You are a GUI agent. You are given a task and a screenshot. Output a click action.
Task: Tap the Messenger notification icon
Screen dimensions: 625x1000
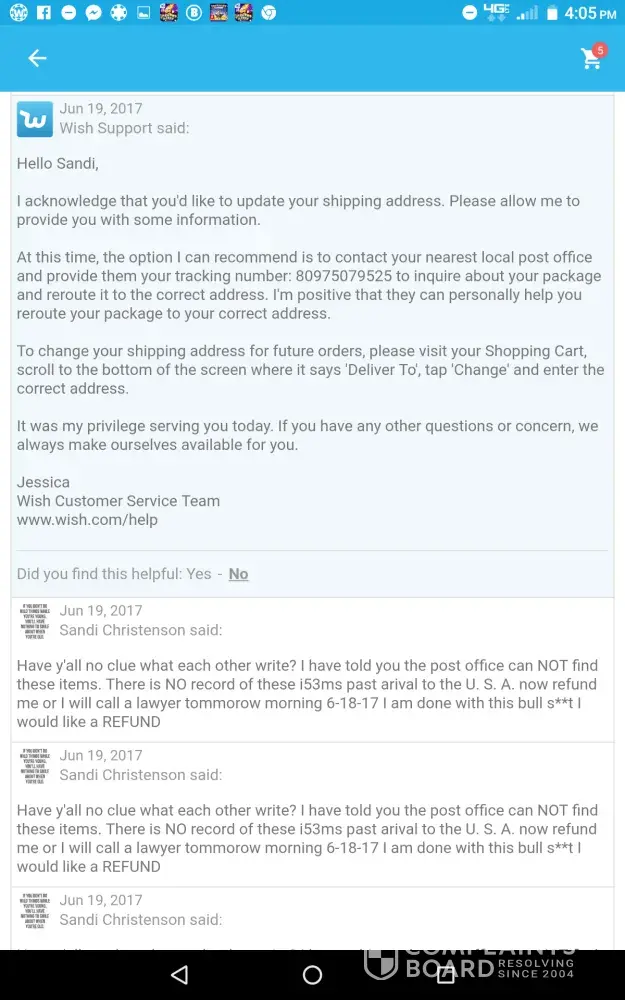coord(93,13)
